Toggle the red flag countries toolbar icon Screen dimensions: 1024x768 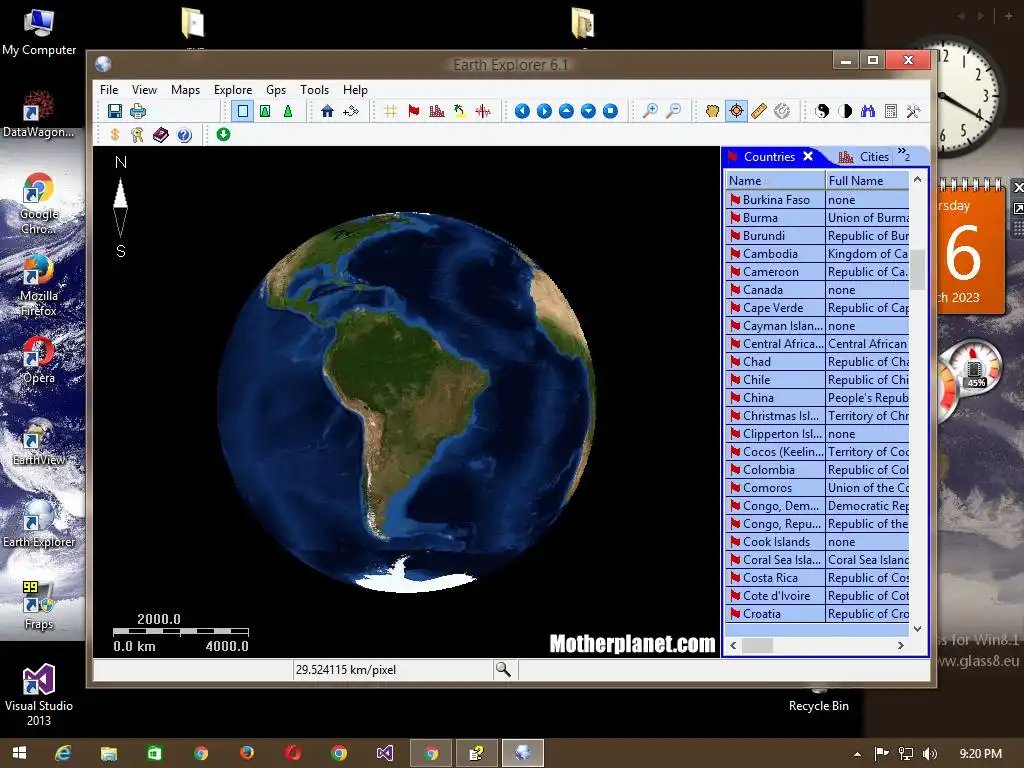(x=413, y=111)
